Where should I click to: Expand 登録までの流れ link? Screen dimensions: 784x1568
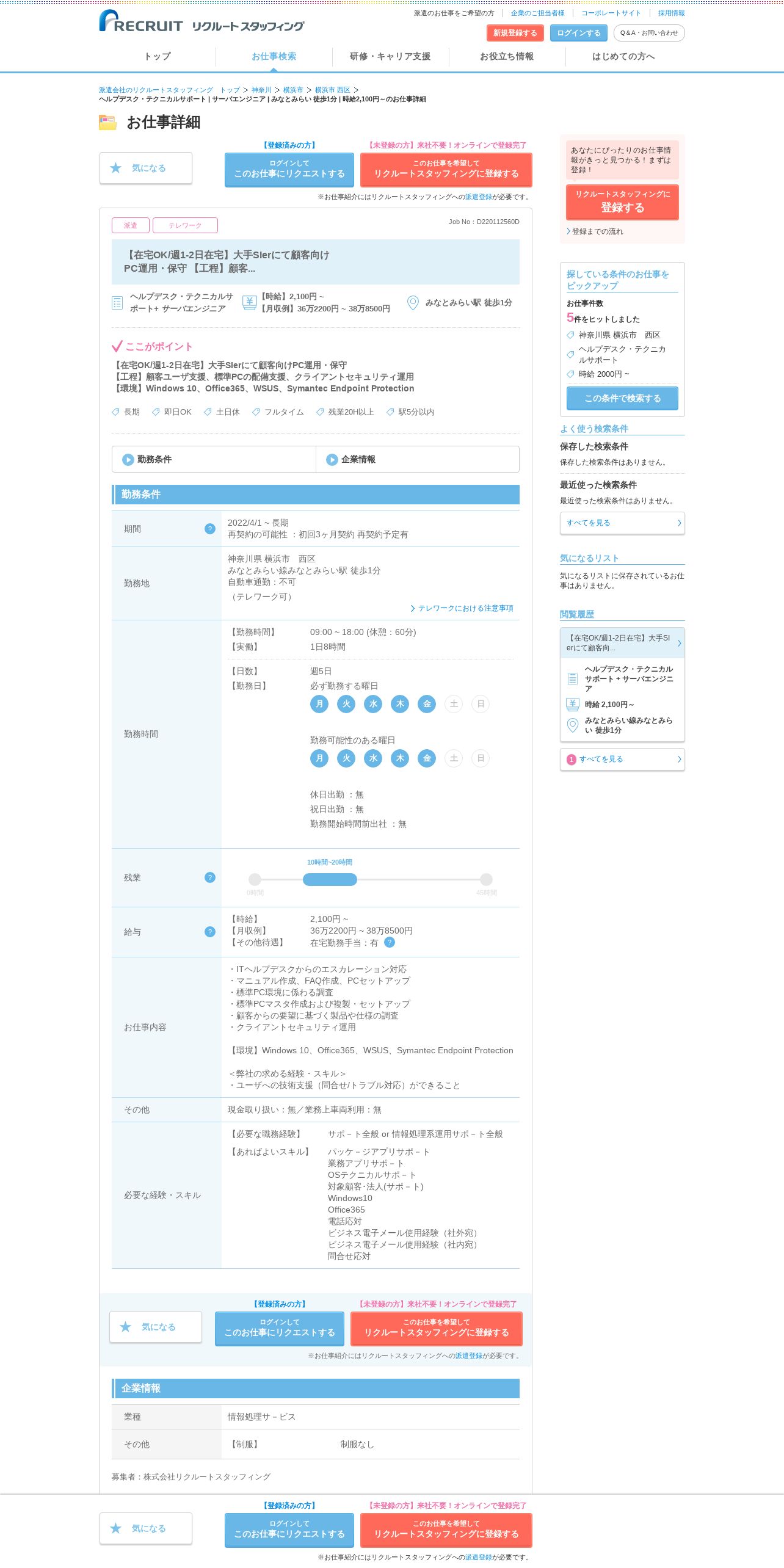[595, 231]
